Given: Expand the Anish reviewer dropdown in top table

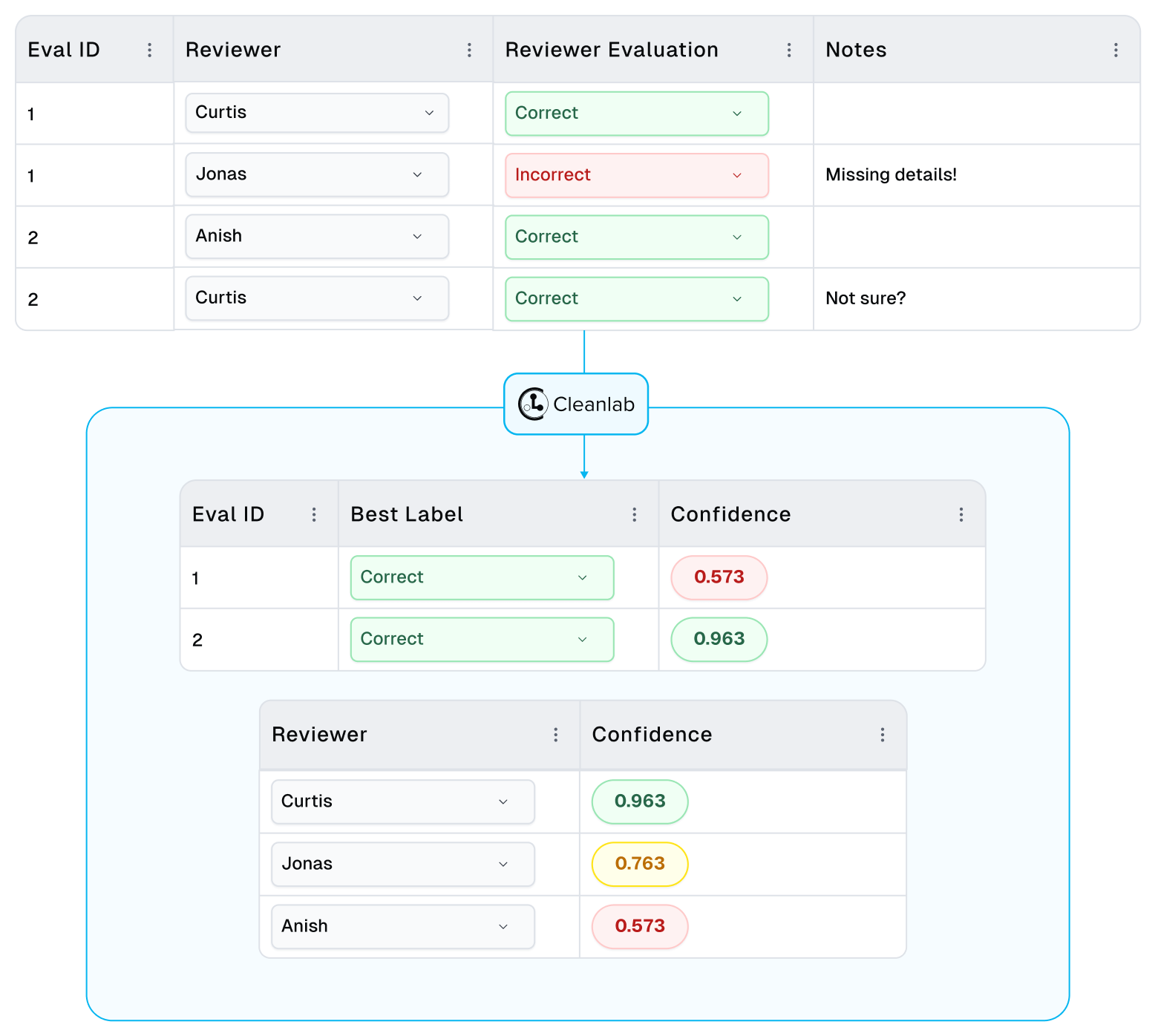Looking at the screenshot, I should pyautogui.click(x=317, y=236).
